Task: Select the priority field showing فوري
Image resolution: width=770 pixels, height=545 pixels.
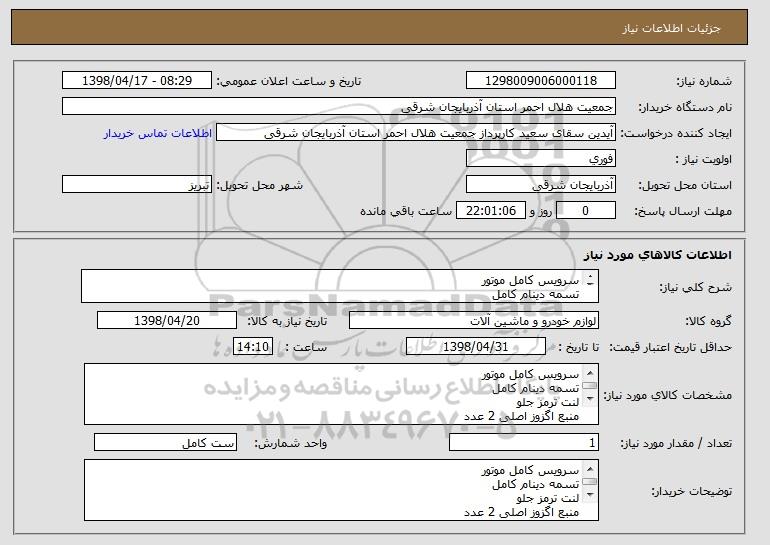Action: 541,159
